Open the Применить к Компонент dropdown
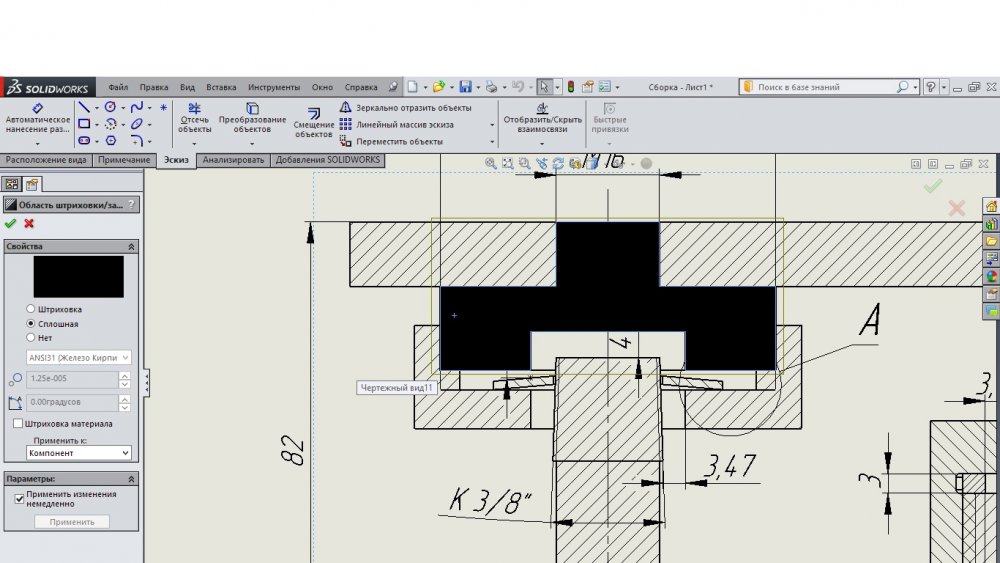 coord(78,453)
